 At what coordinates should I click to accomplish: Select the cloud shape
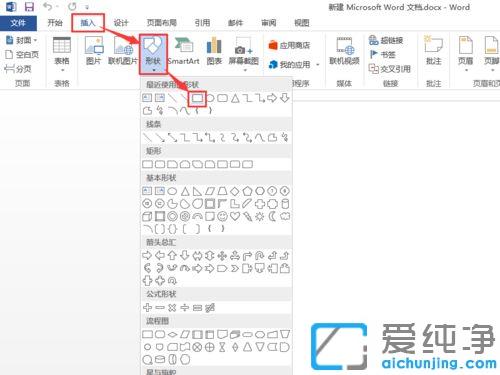click(x=285, y=216)
